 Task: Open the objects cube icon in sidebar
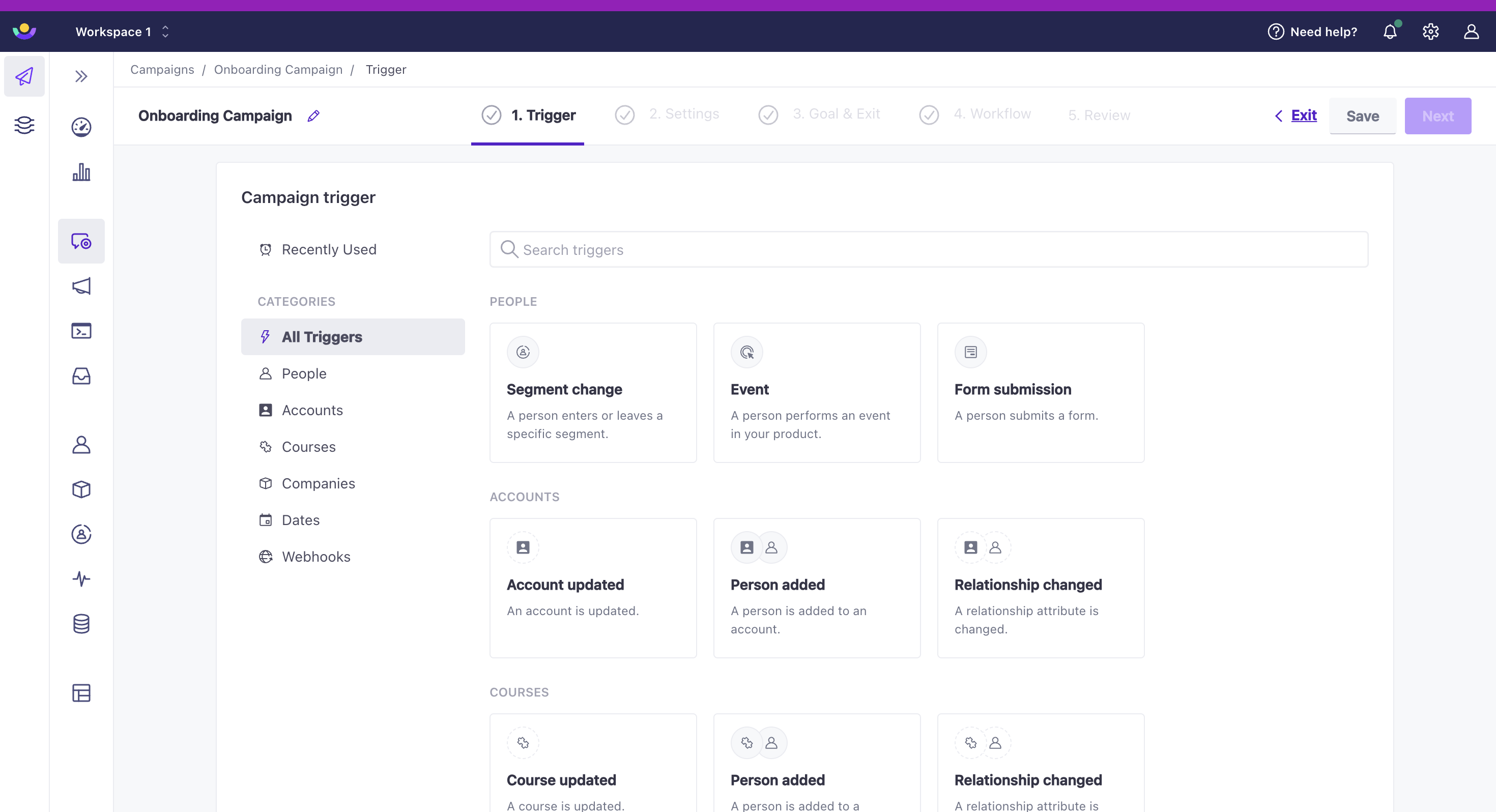[81, 489]
